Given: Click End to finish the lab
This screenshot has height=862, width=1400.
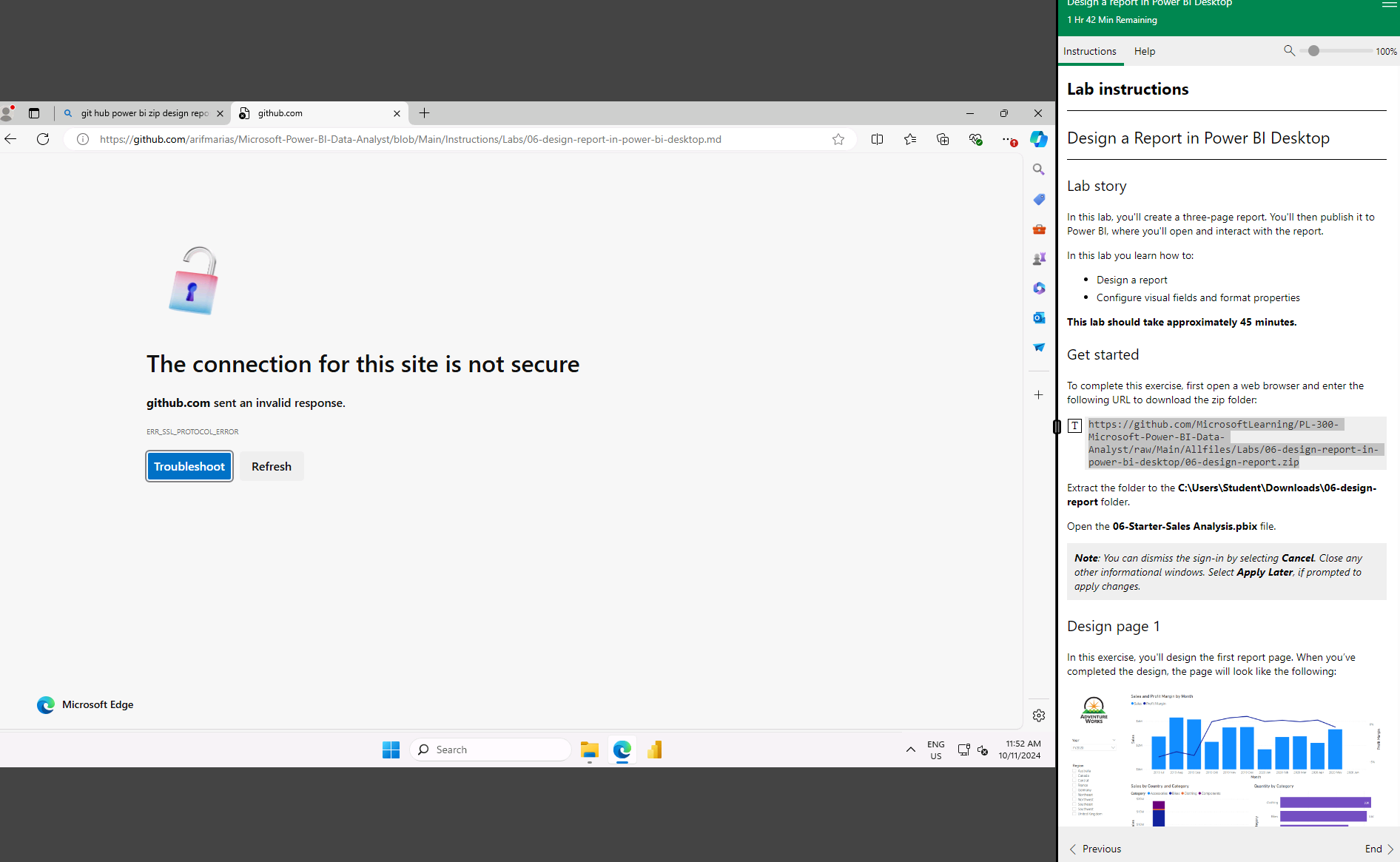Looking at the screenshot, I should 1379,849.
